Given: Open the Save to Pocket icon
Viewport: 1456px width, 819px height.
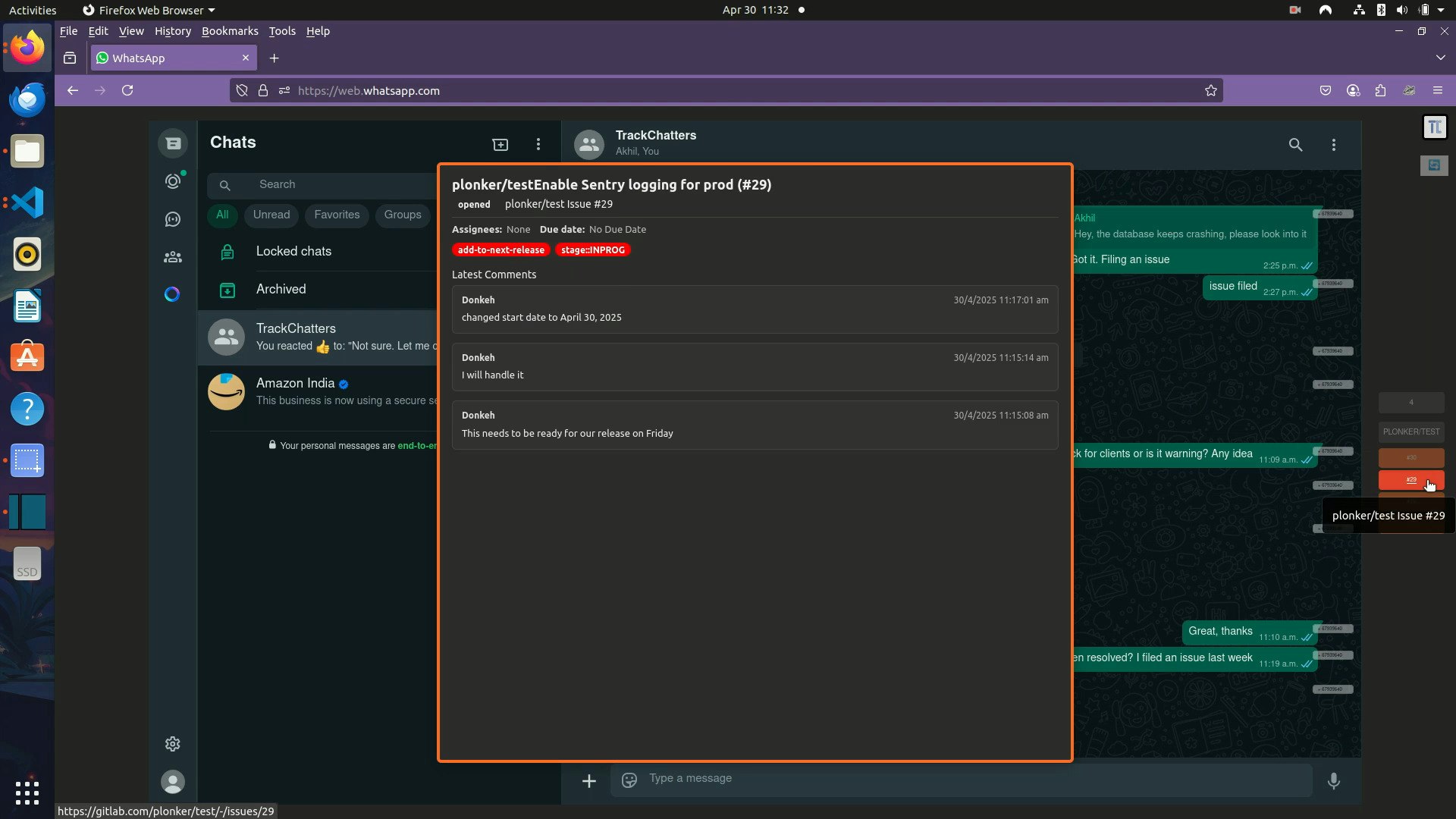Looking at the screenshot, I should click(x=1326, y=90).
